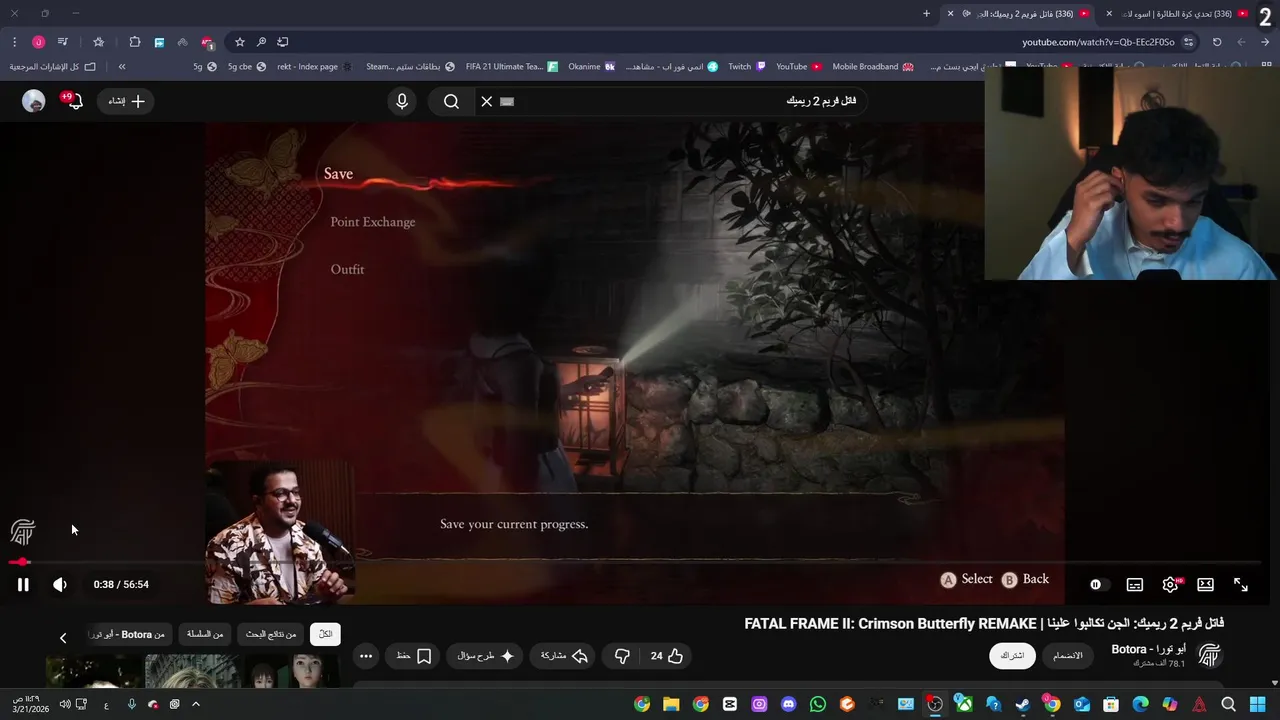Open the YouTube account avatar menu

(34, 101)
